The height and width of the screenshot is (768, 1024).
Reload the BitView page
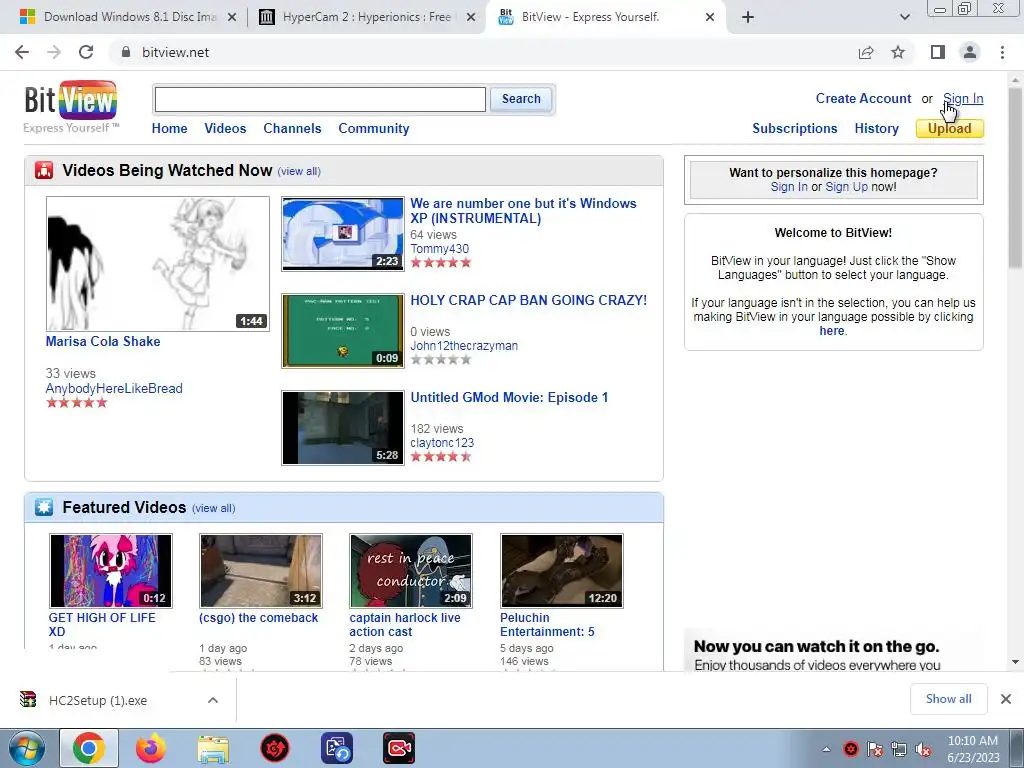click(86, 52)
